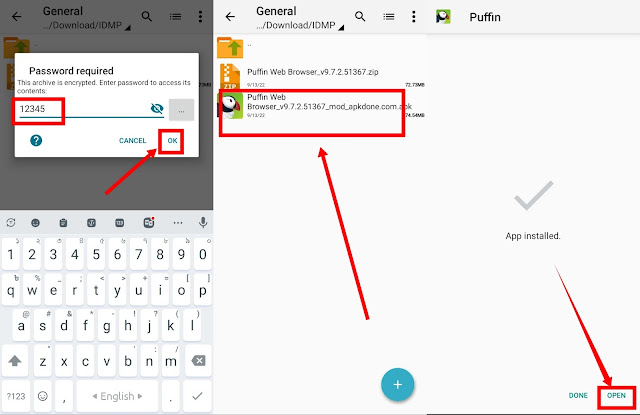640x415 pixels.
Task: Open search in the middle file manager panel
Action: 360,17
